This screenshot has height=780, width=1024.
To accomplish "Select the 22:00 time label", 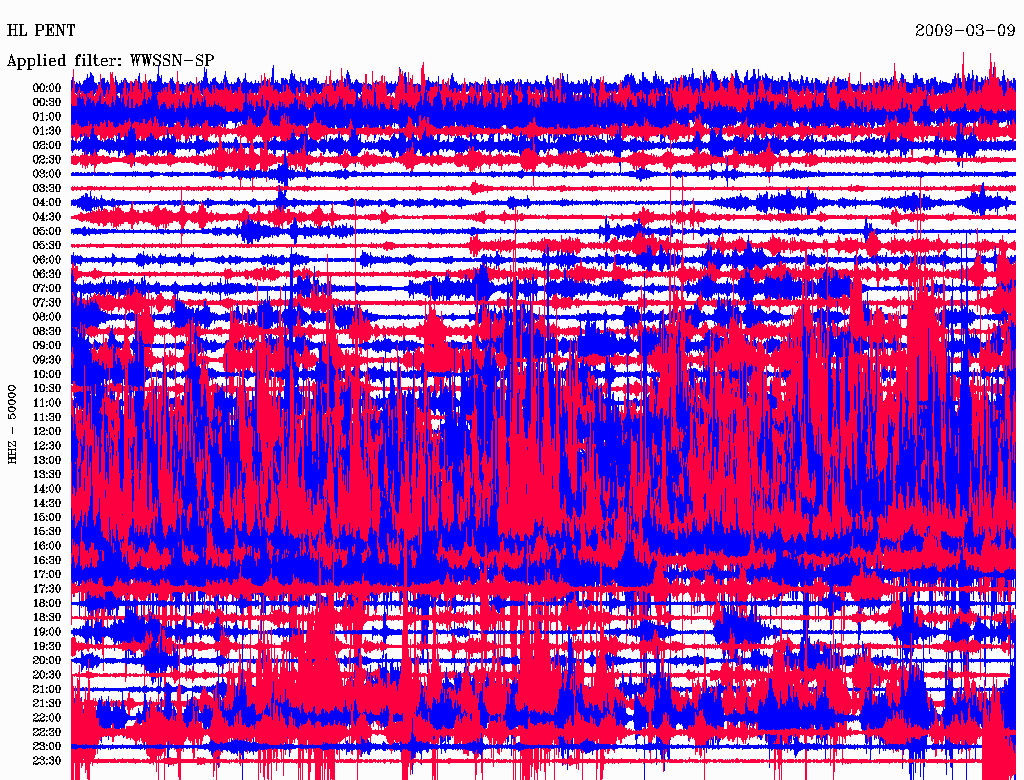I will 47,718.
